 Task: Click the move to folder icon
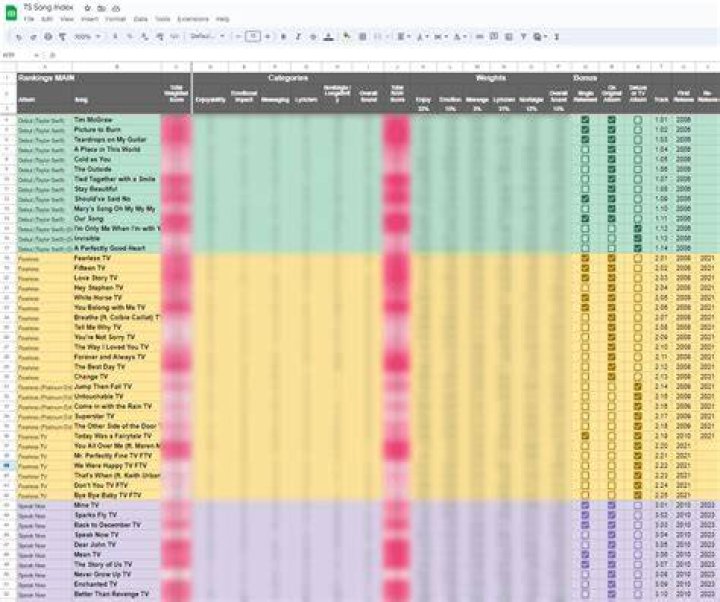coord(101,8)
